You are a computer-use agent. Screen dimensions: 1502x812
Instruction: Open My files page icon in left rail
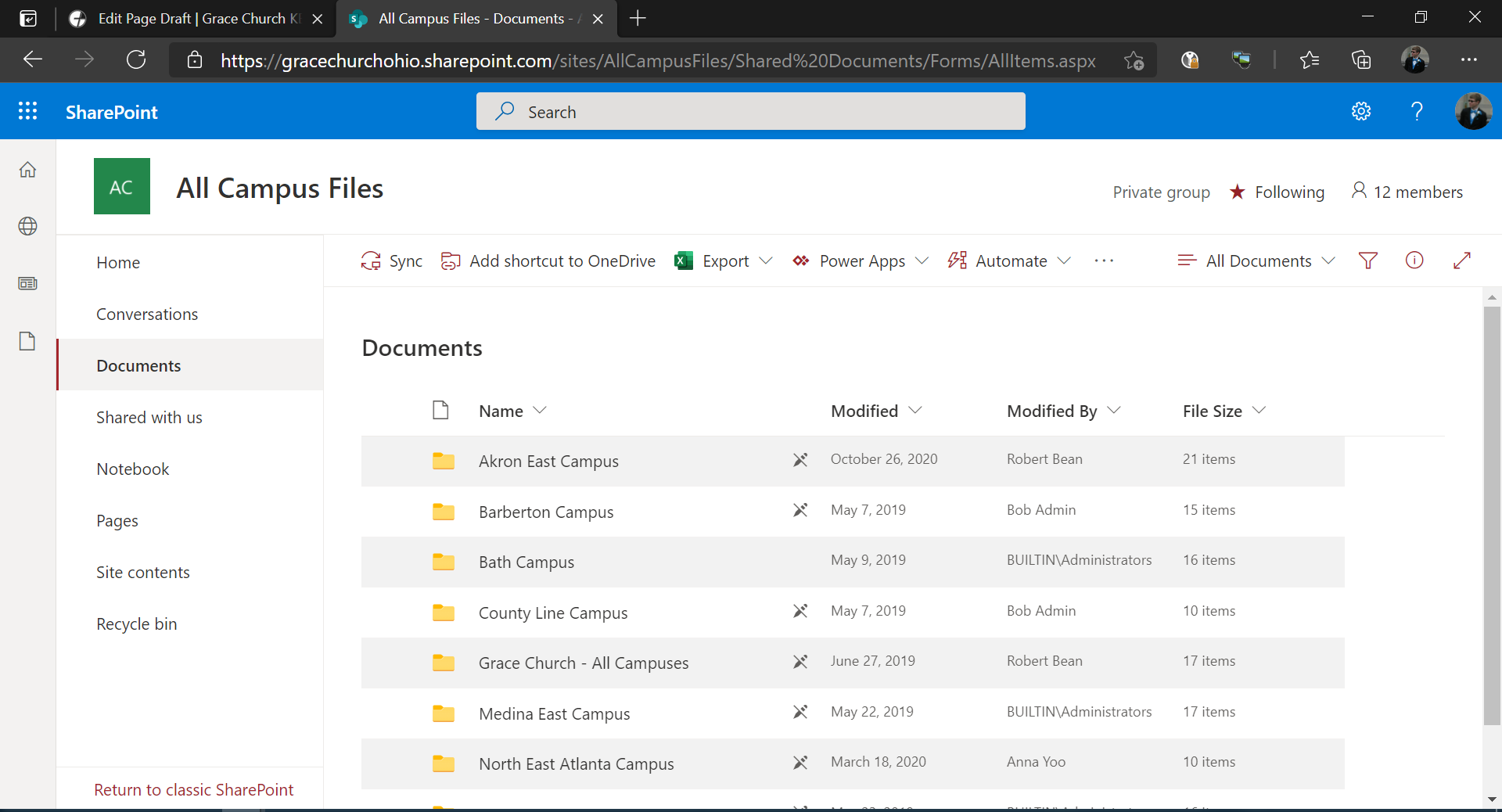coord(28,341)
